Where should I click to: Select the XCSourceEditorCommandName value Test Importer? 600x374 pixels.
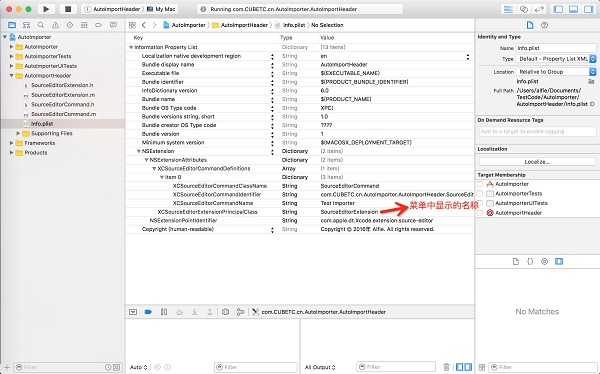pos(338,203)
